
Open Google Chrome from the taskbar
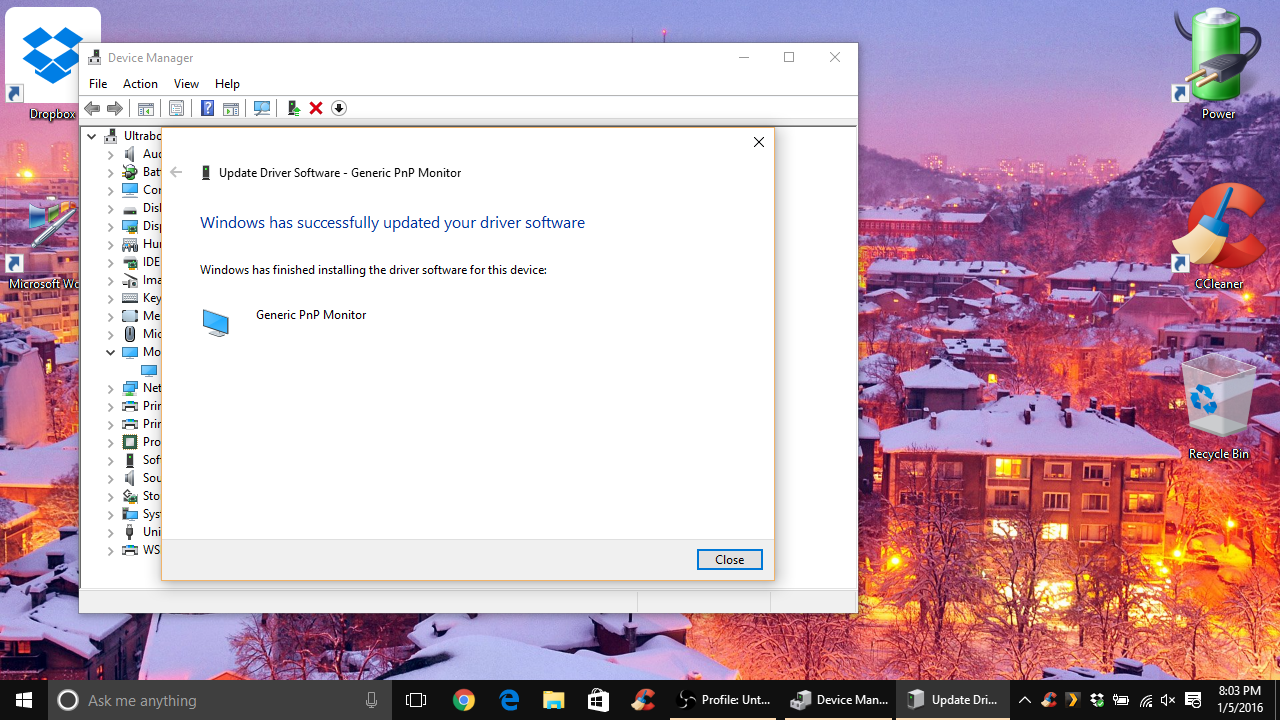[x=463, y=700]
